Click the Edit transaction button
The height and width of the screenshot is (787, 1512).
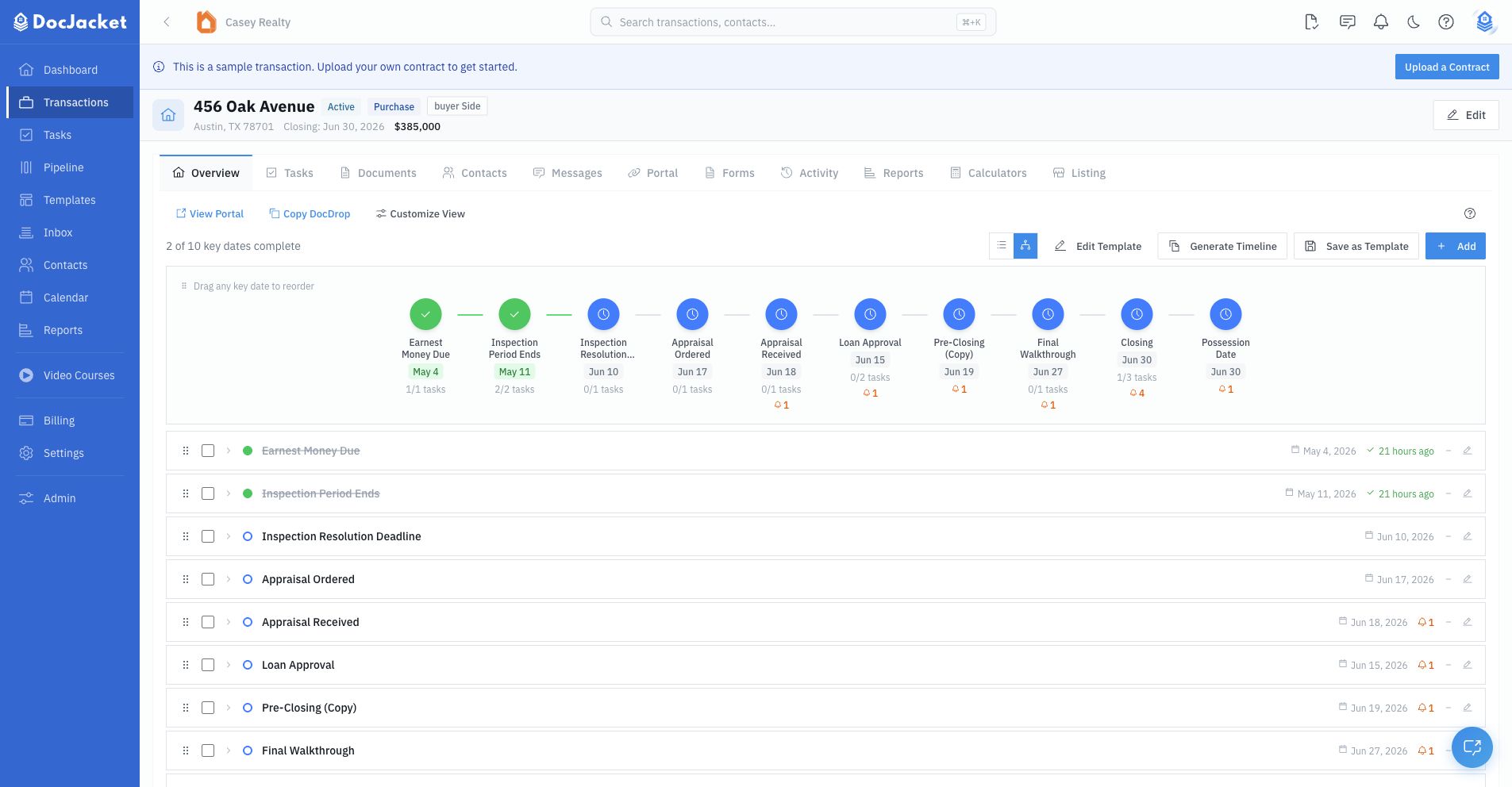pos(1466,115)
